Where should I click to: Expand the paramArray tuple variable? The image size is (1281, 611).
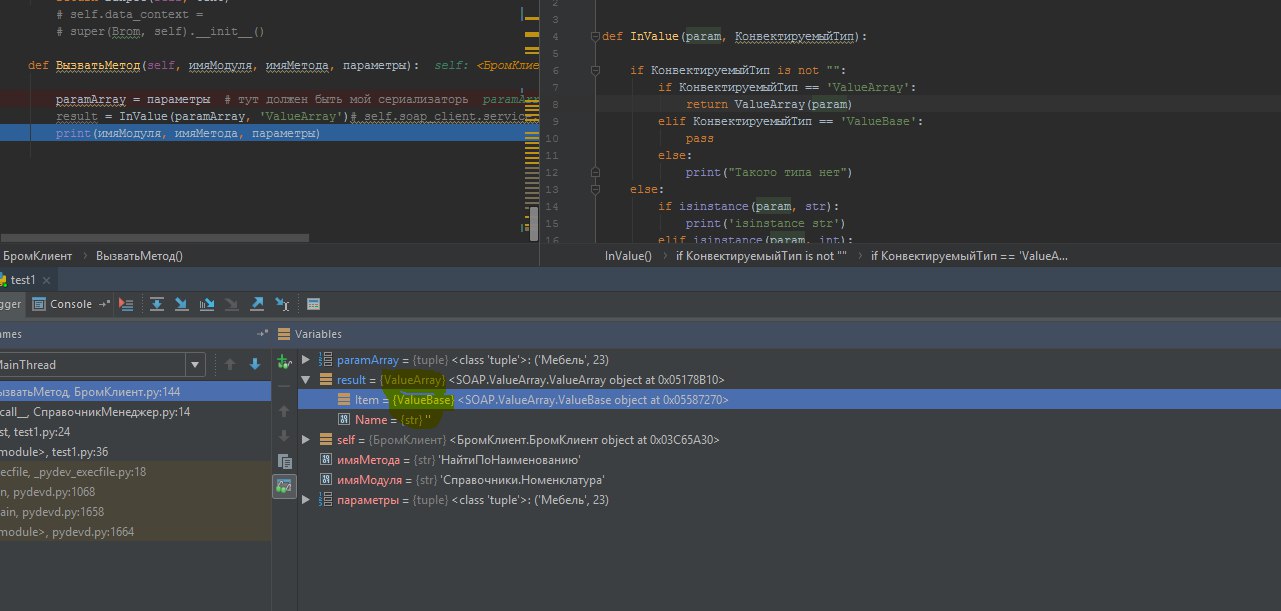[306, 360]
